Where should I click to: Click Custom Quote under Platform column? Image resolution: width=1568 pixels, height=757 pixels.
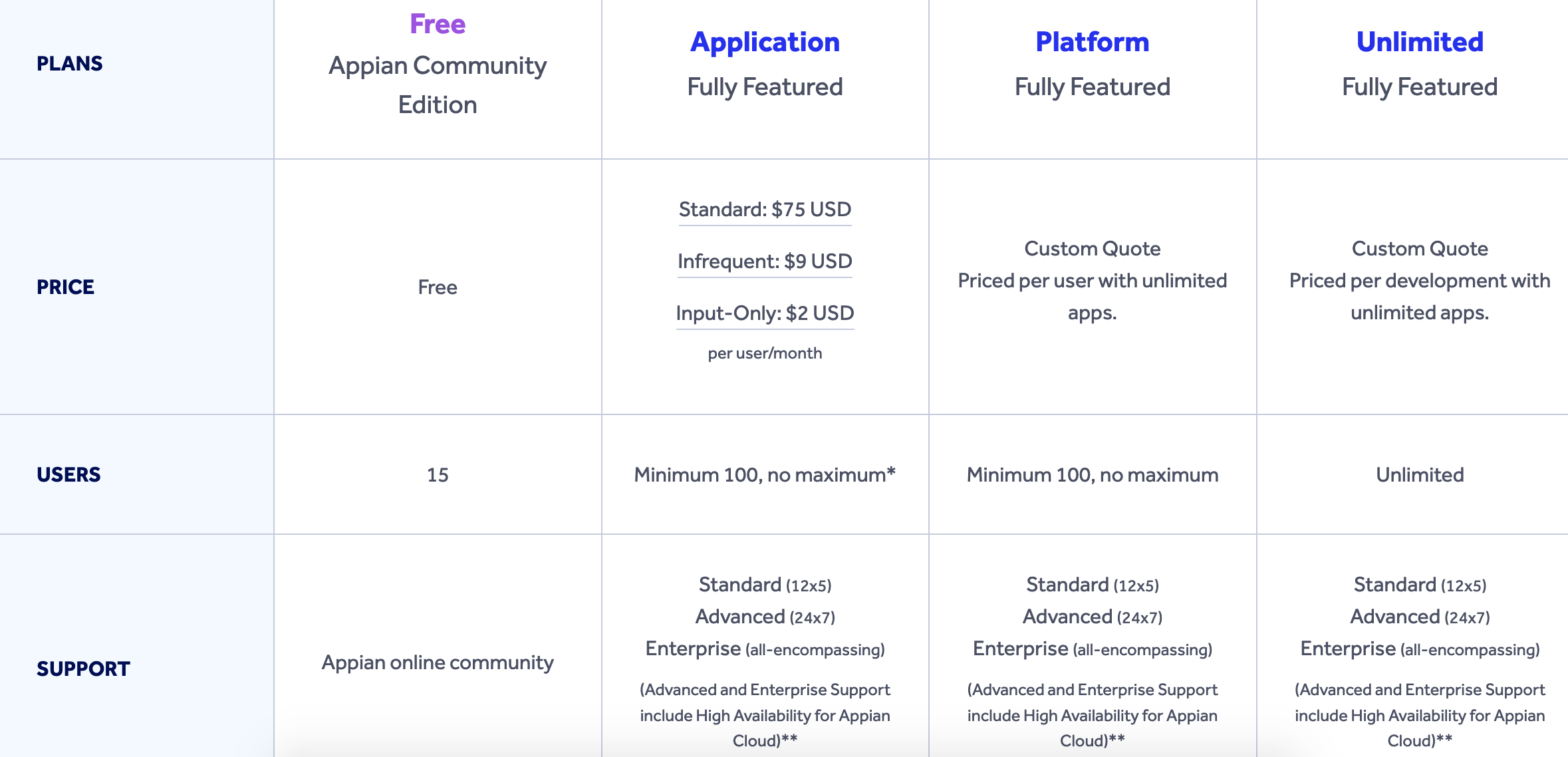tap(1092, 249)
